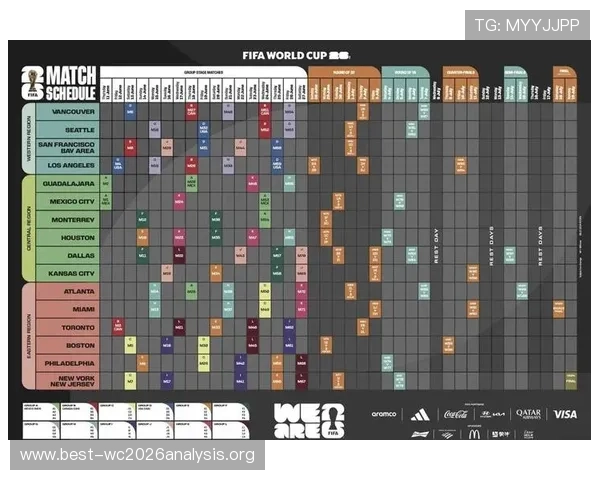This screenshot has width=600, height=480.
Task: Select the Final header
Action: pos(564,72)
